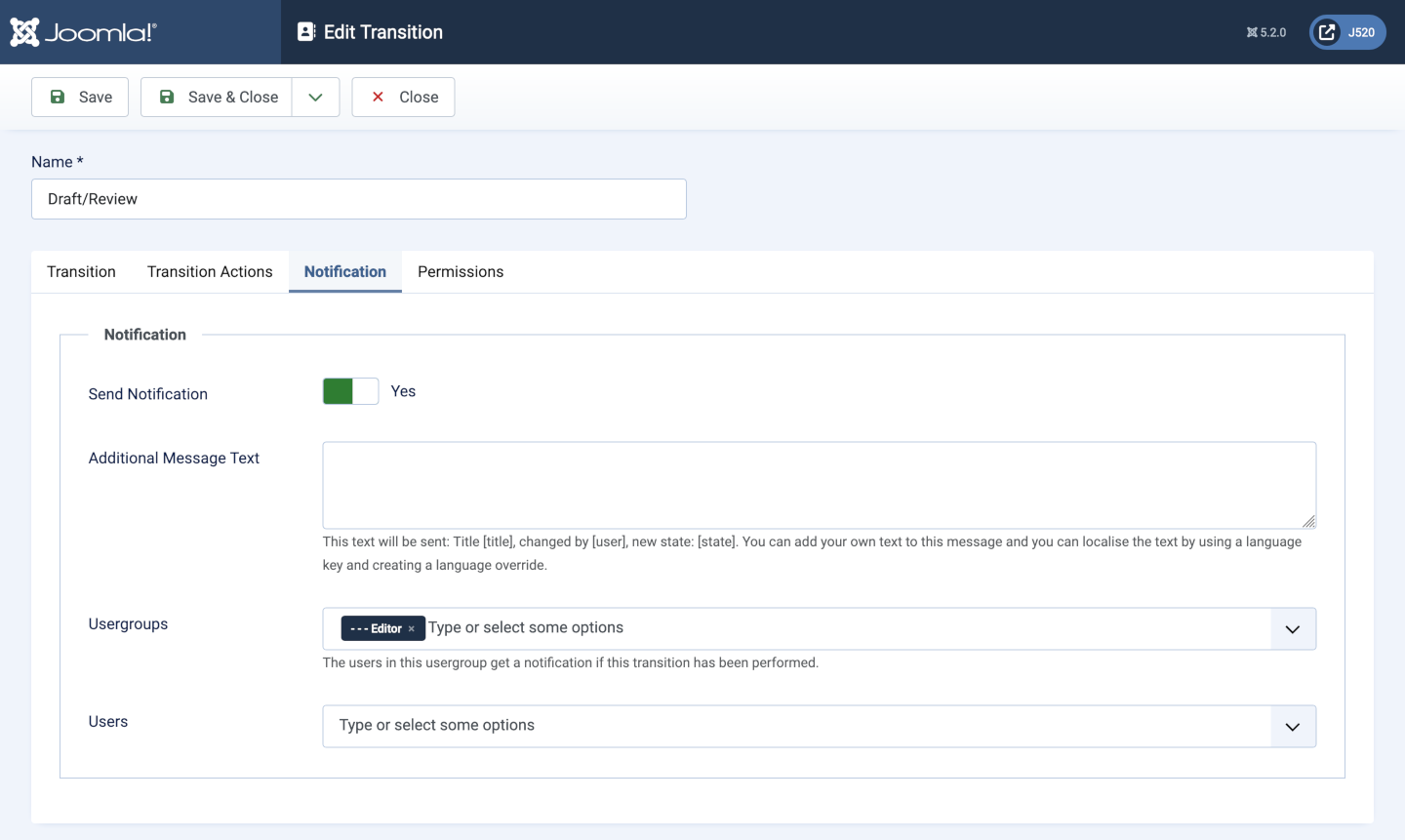1405x840 pixels.
Task: Click inside the Additional Message Text area
Action: point(820,484)
